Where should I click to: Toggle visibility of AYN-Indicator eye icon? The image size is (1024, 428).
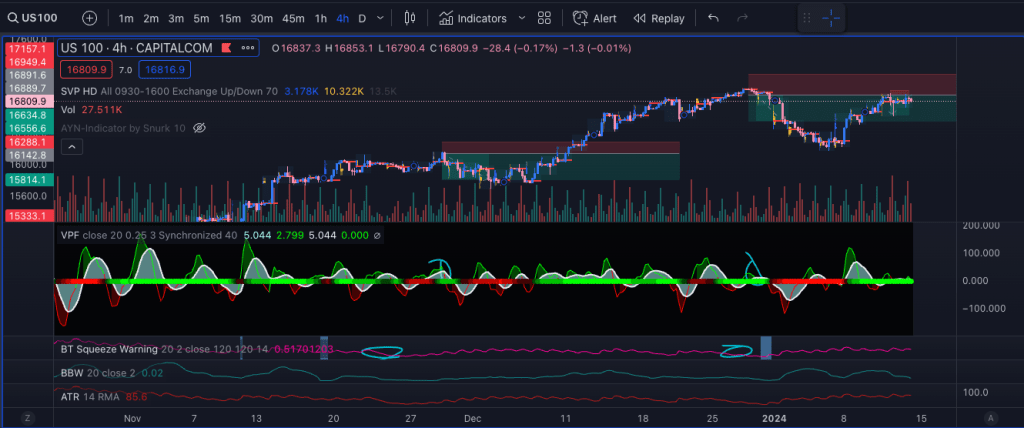(x=199, y=128)
